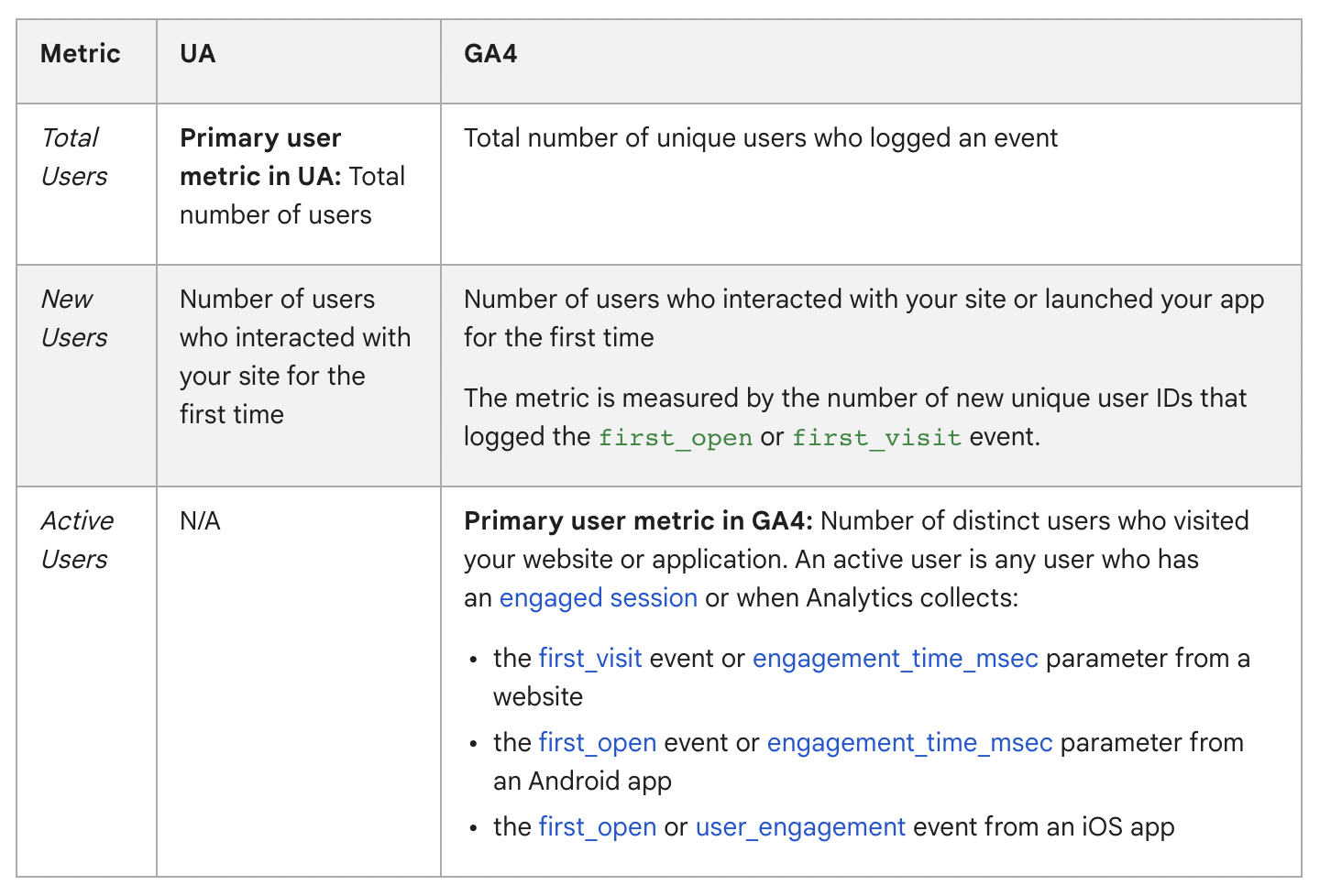Select the Total Users metric cell
Image resolution: width=1320 pixels, height=896 pixels.
coord(86,184)
